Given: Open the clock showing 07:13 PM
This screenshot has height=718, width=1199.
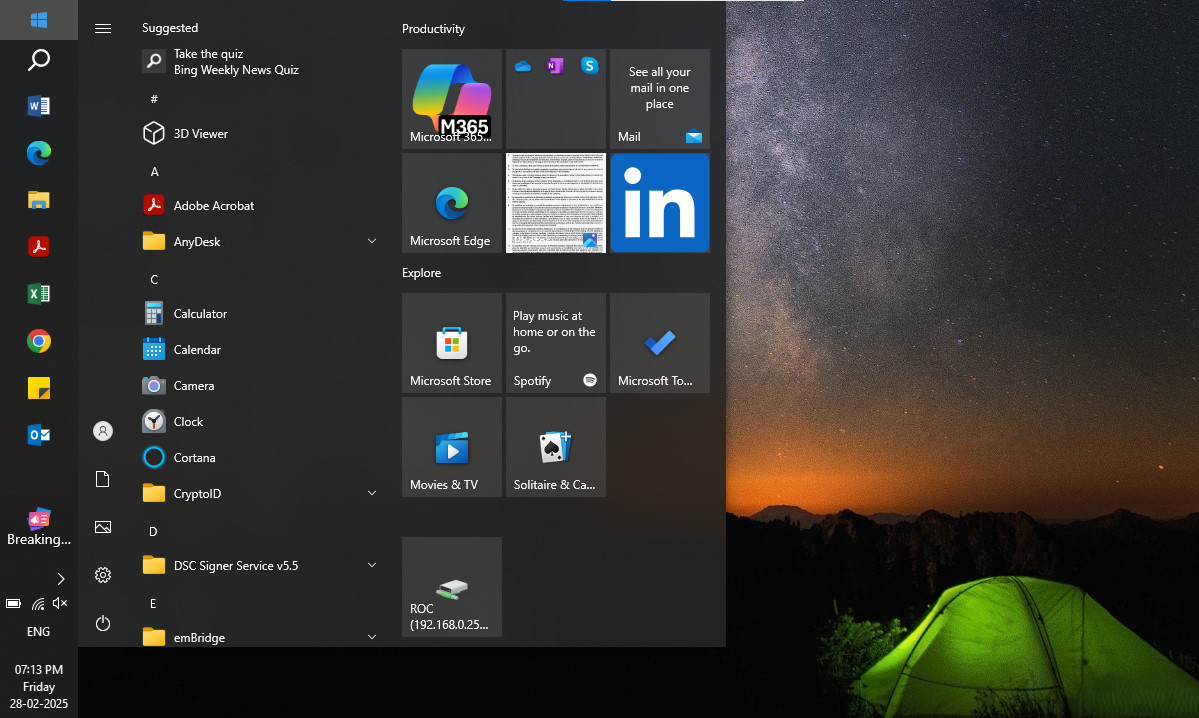Looking at the screenshot, I should [x=38, y=686].
